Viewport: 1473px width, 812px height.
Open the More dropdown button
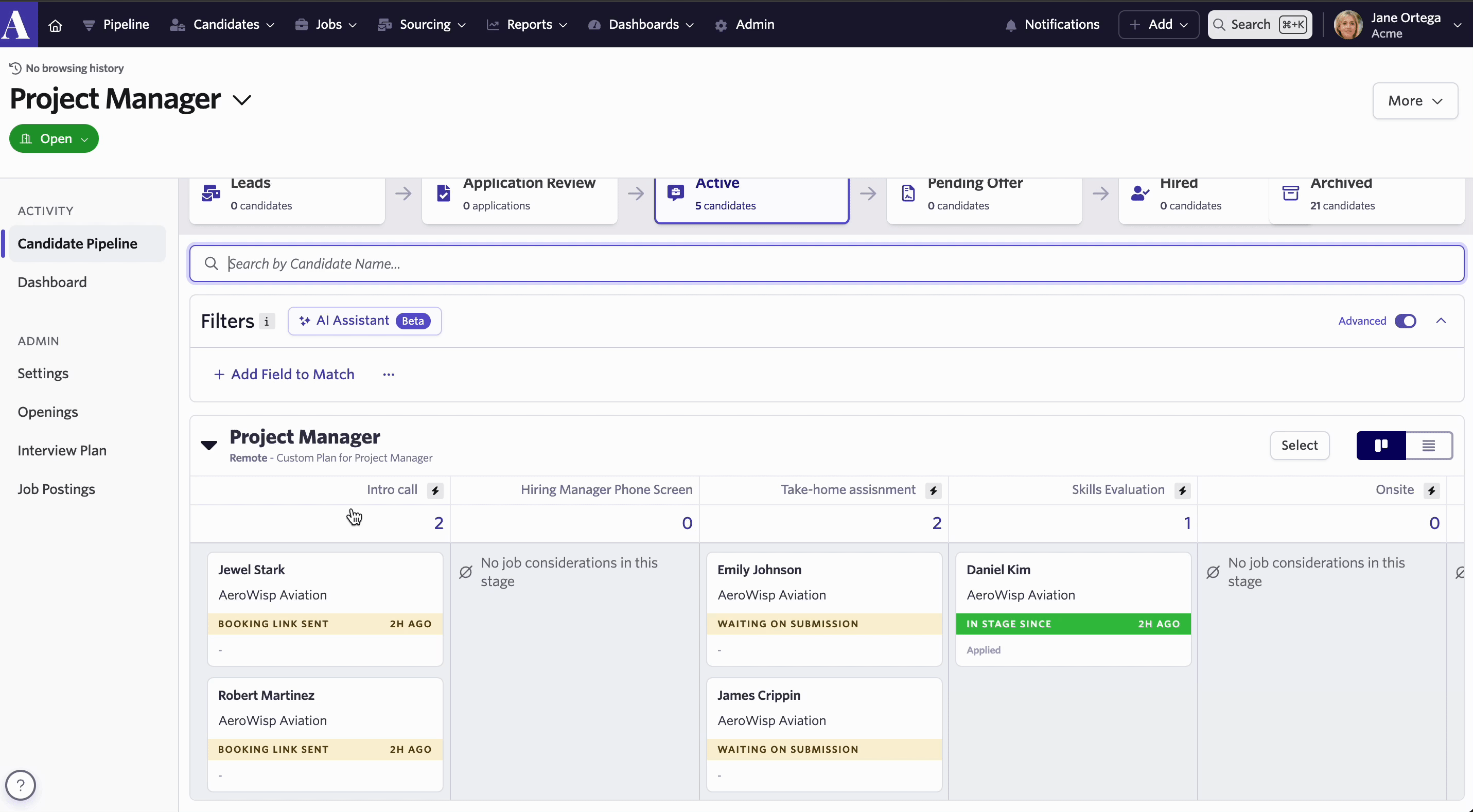(1415, 101)
